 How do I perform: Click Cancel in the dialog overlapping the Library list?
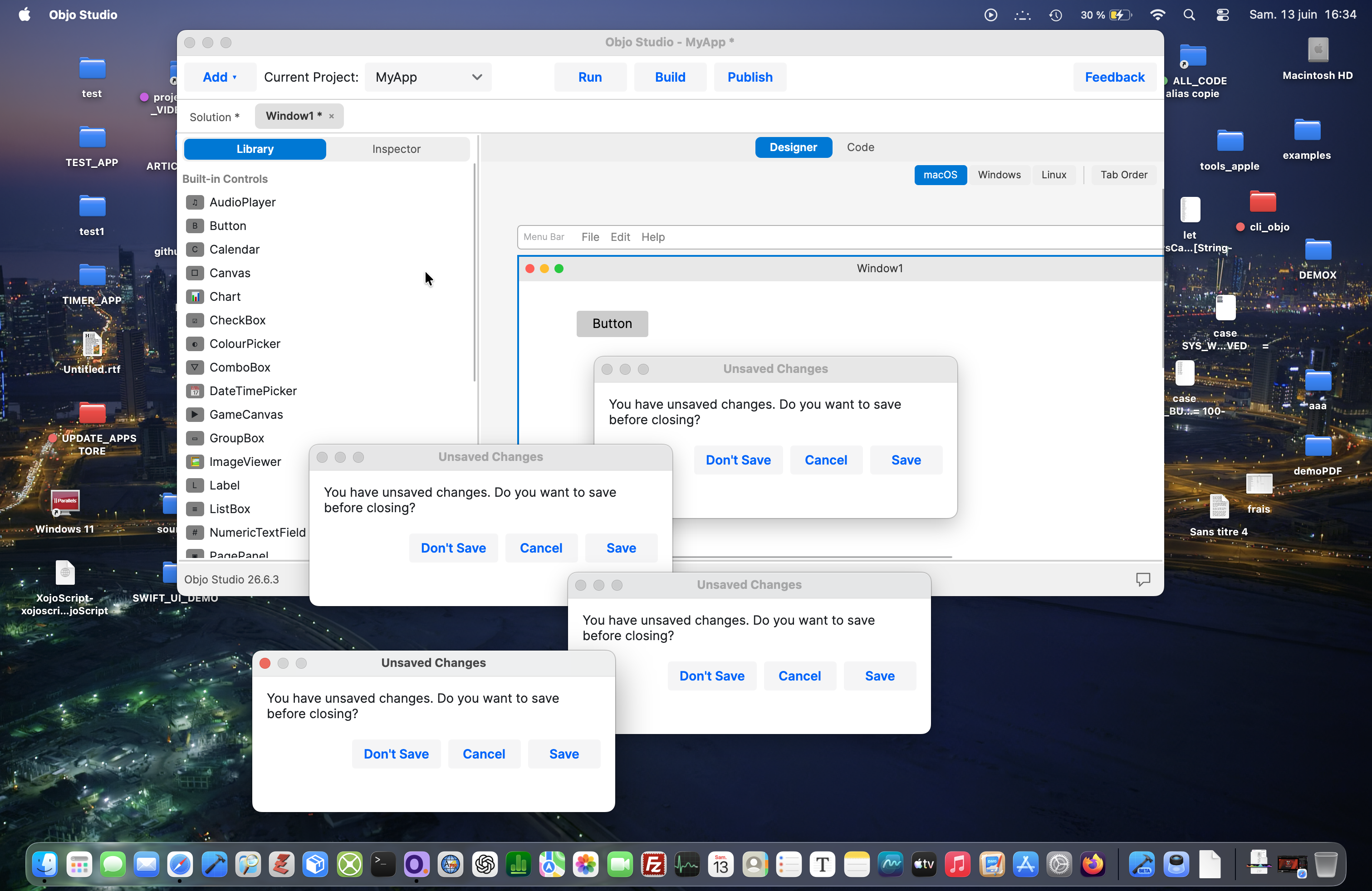(x=541, y=548)
